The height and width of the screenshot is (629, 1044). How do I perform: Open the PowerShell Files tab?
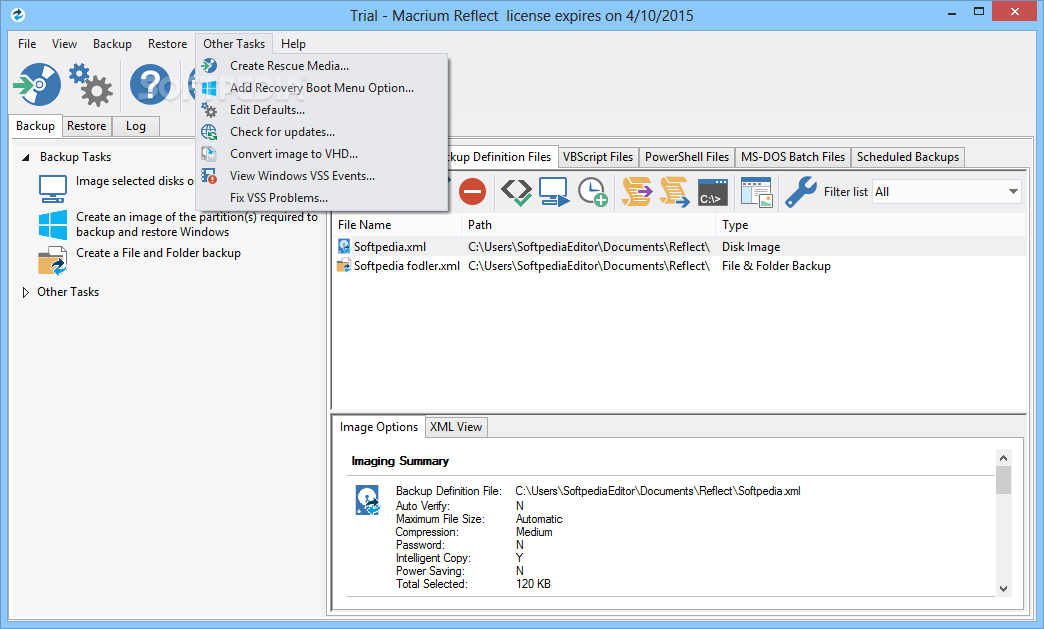pyautogui.click(x=687, y=157)
